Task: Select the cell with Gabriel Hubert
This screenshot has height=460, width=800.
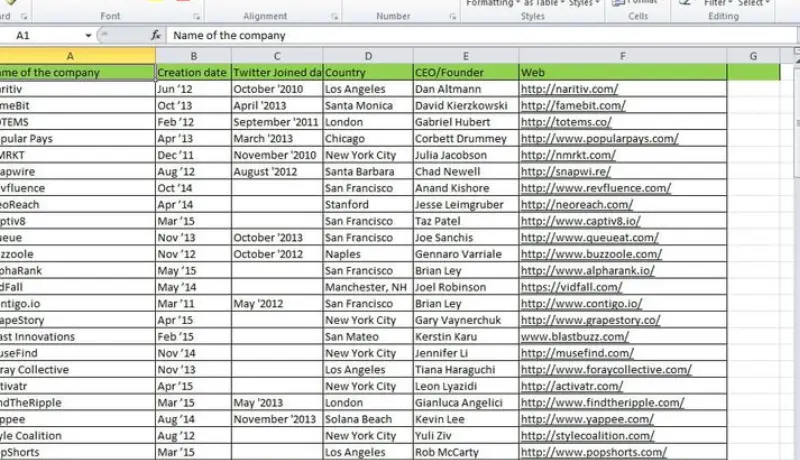Action: [x=466, y=122]
